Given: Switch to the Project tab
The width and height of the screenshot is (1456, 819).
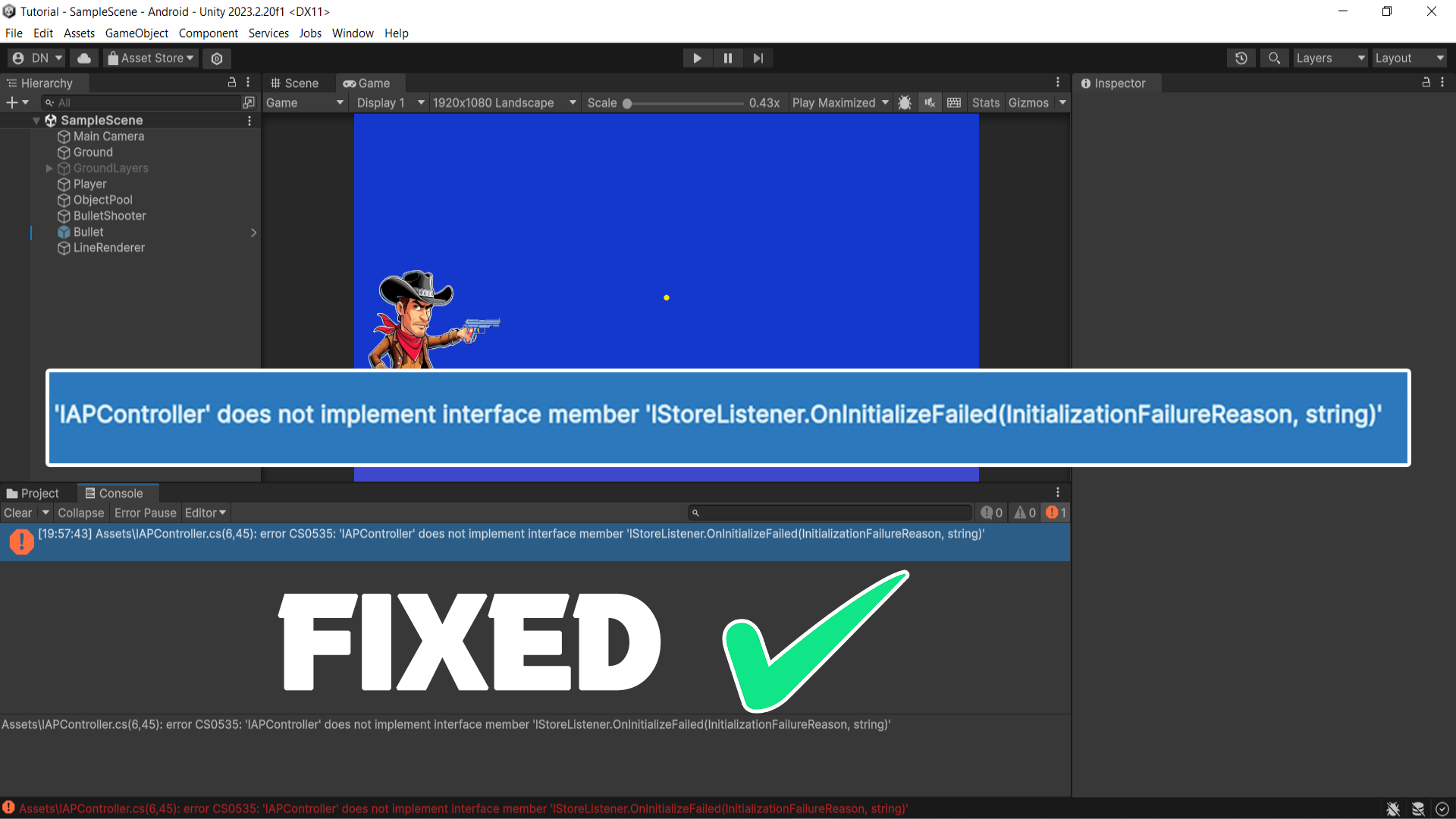Looking at the screenshot, I should 33,494.
